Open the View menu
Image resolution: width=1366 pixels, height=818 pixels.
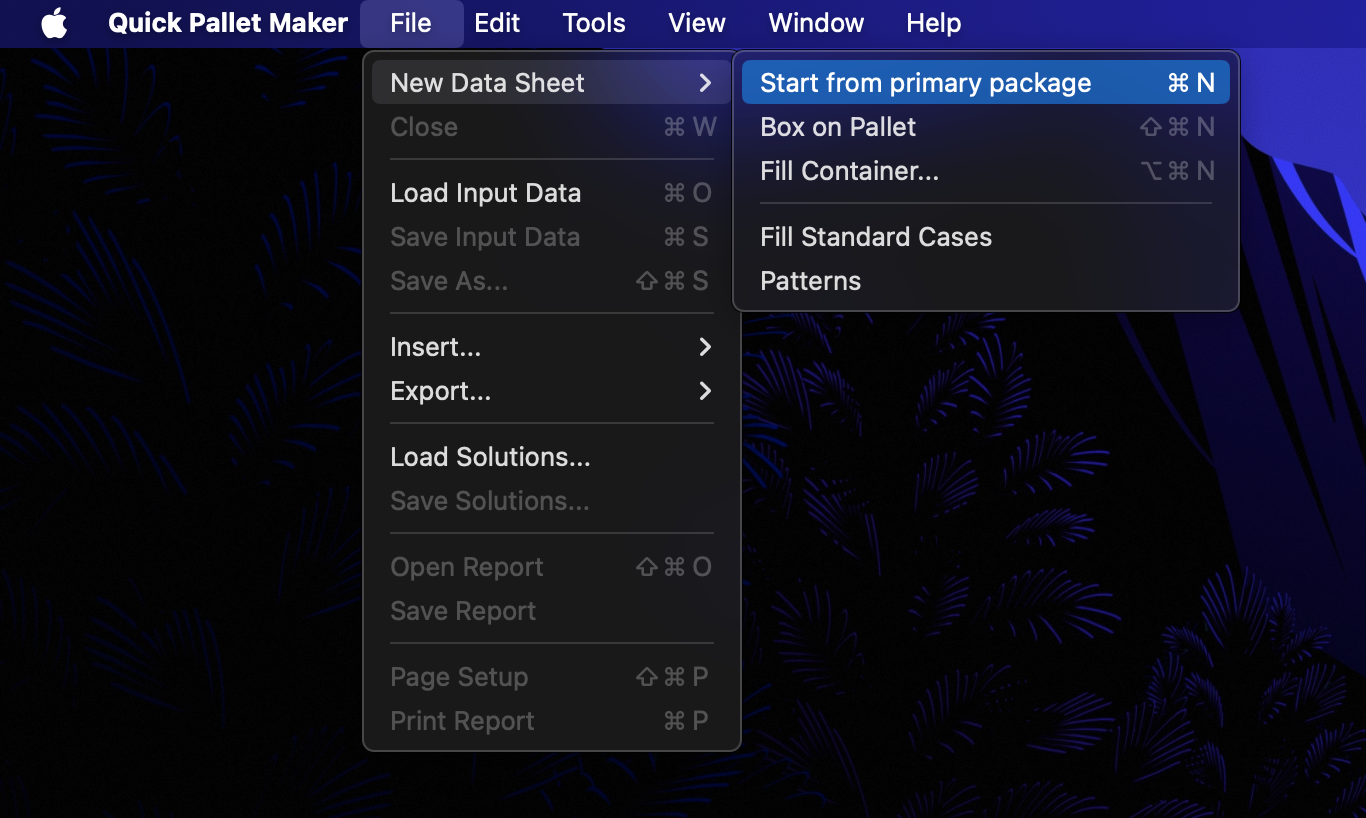click(x=697, y=23)
